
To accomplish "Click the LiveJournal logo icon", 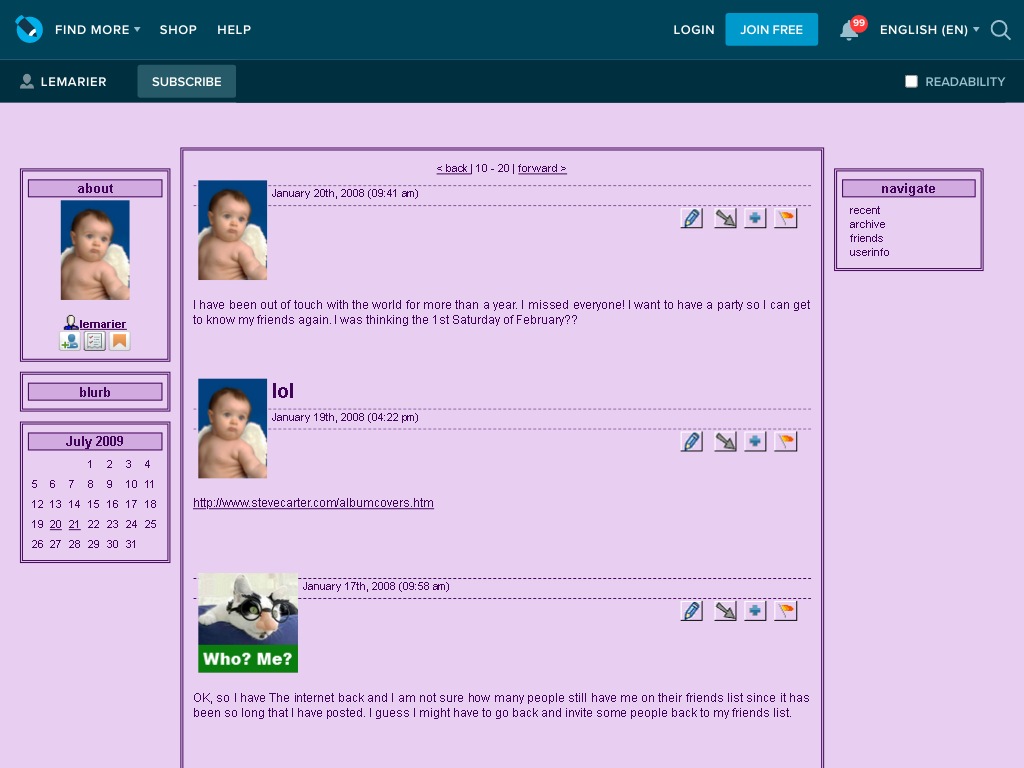I will (29, 29).
